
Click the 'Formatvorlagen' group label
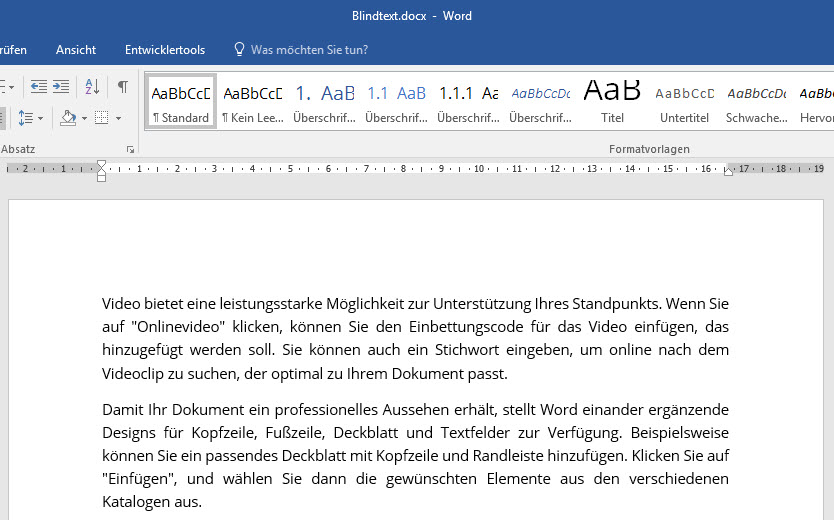click(649, 149)
